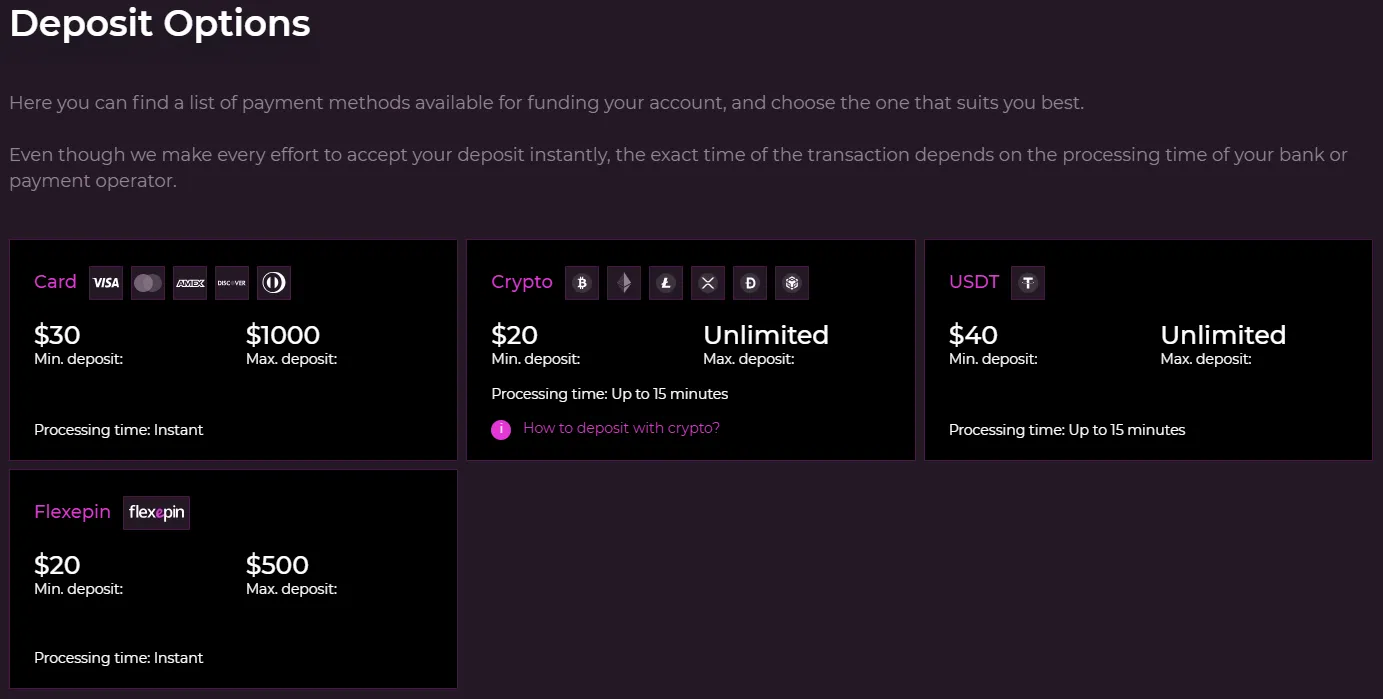Click the Mastercard icon
Screen dimensions: 1383x699
click(148, 283)
